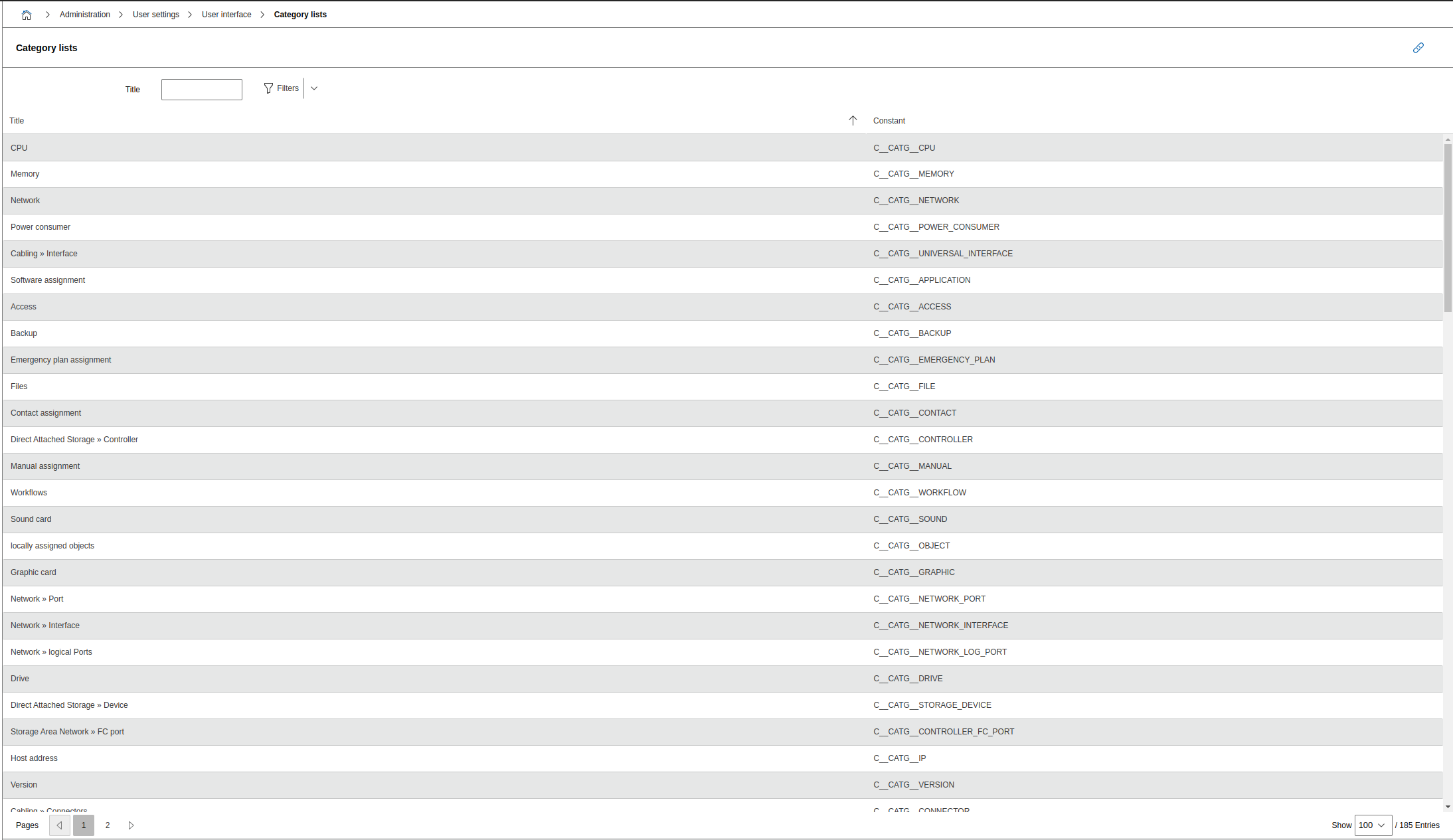Viewport: 1453px width, 840px height.
Task: Open Administration breadcrumb
Action: [x=85, y=15]
